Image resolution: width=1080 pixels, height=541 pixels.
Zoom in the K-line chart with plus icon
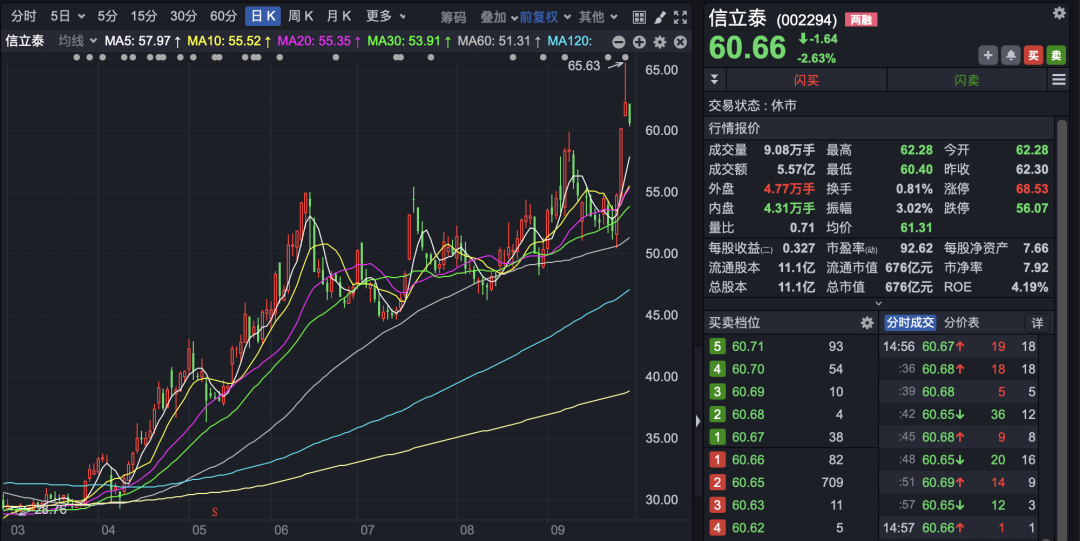(x=639, y=41)
